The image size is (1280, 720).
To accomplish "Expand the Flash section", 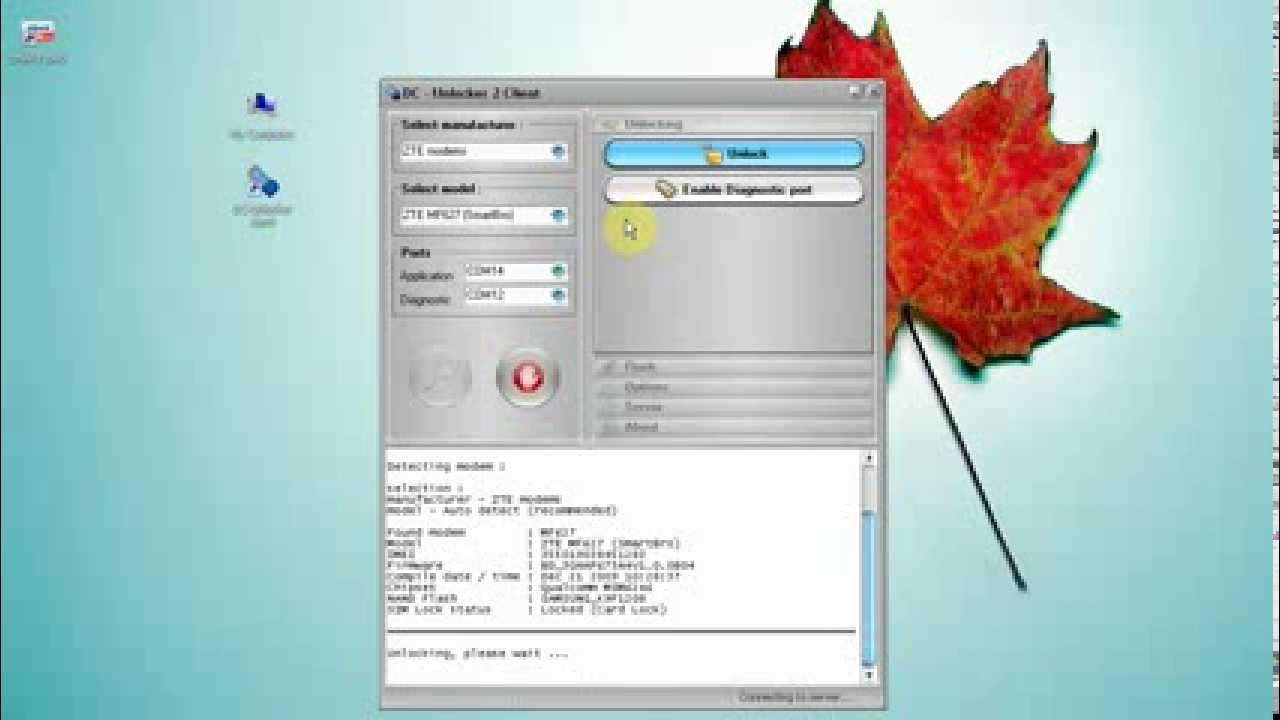I will [x=734, y=367].
